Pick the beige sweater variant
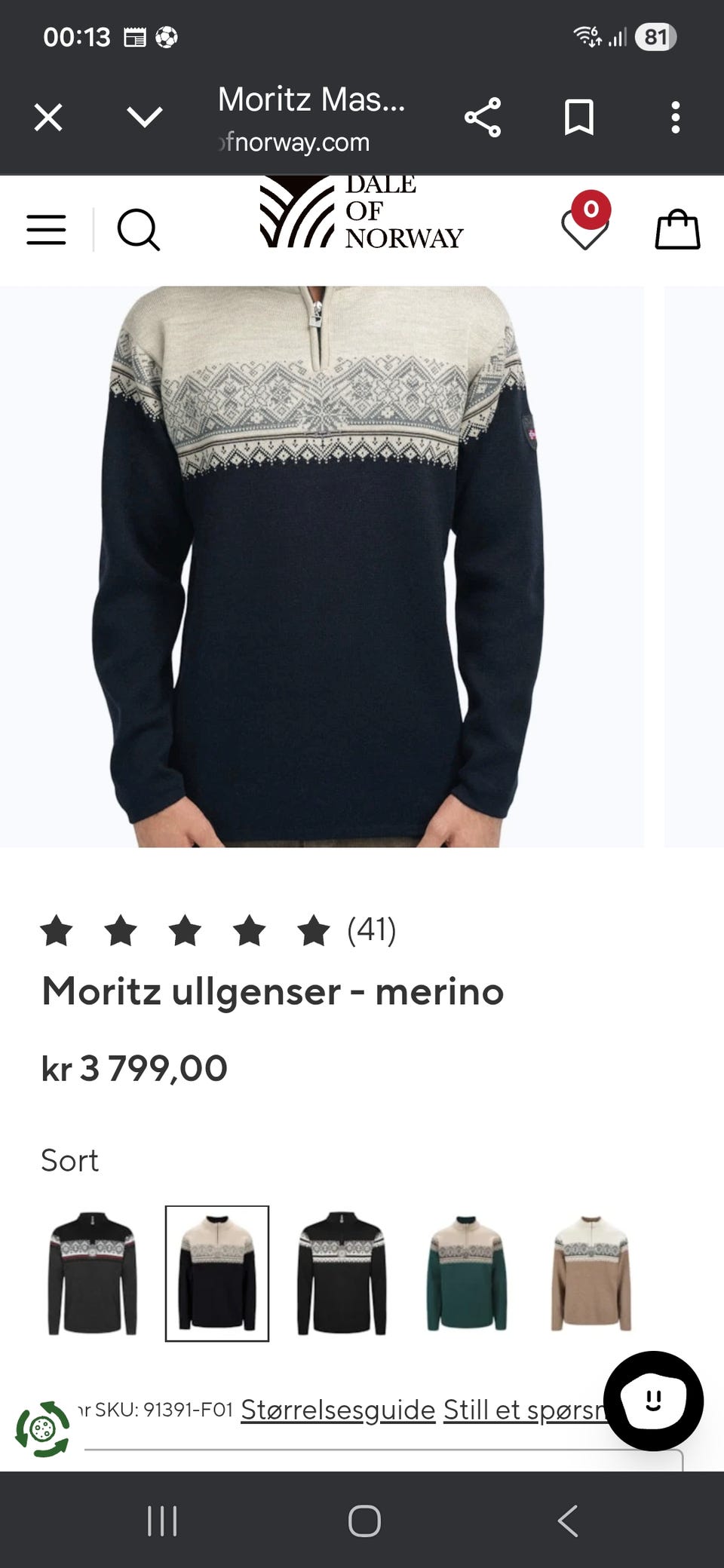 coord(591,1273)
